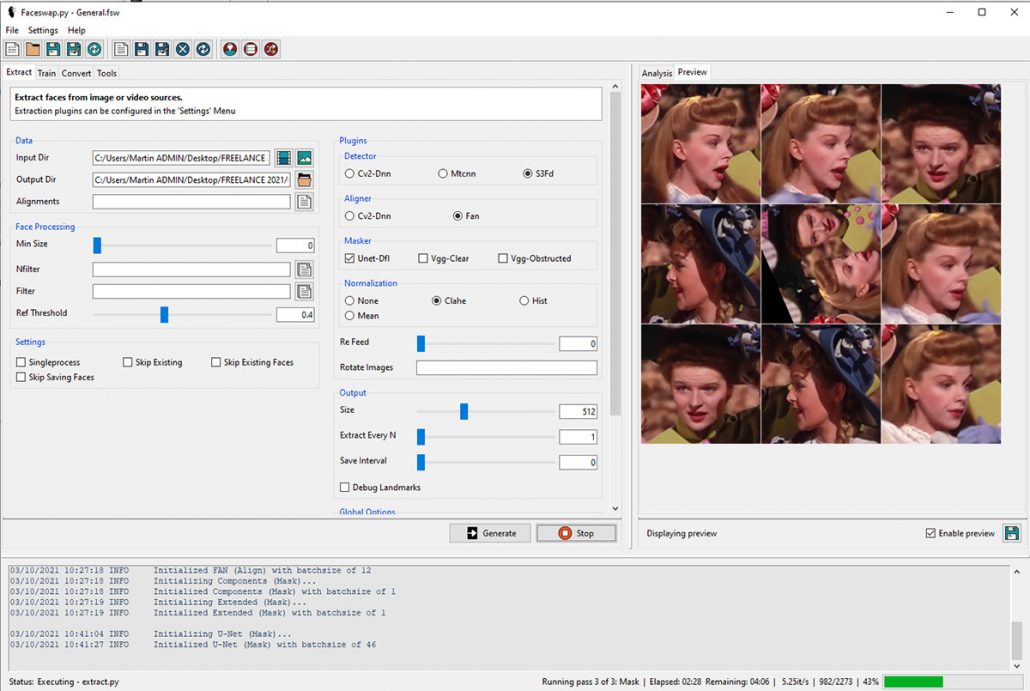Choose the Fan aligner
The image size is (1030, 691).
[466, 215]
